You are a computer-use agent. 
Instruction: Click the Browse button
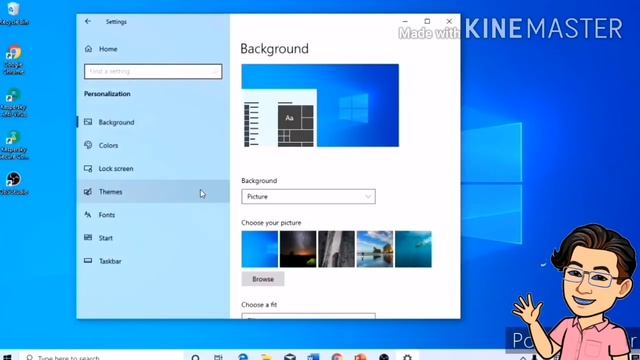tap(263, 279)
